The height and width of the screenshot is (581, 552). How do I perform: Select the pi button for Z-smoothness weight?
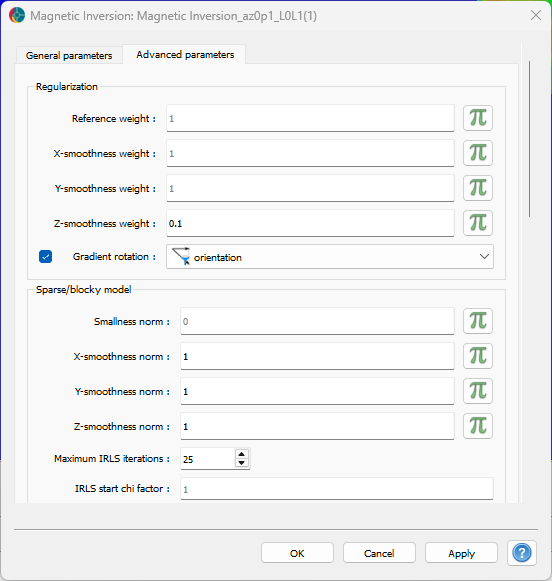[x=478, y=223]
